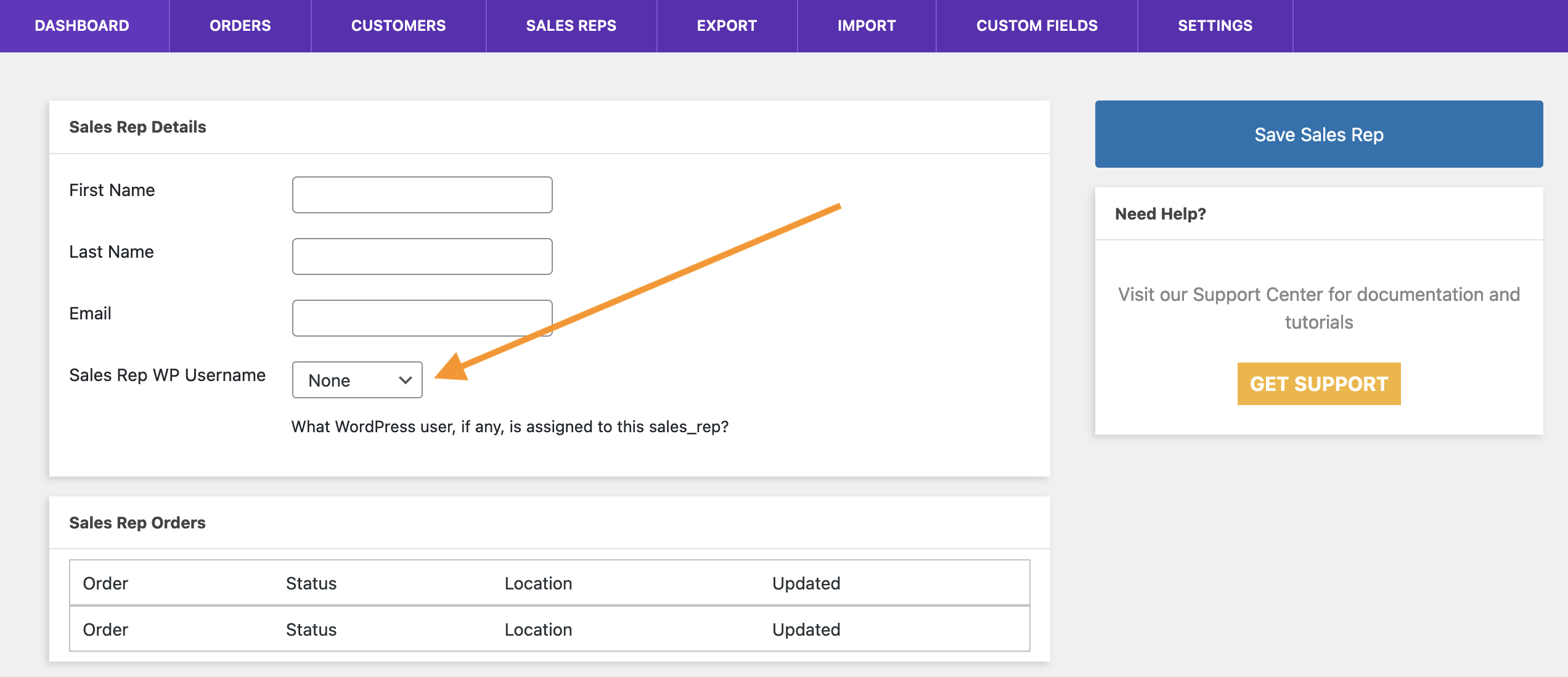Click the EXPORT navigation icon
This screenshot has width=1568, height=677.
(x=726, y=25)
